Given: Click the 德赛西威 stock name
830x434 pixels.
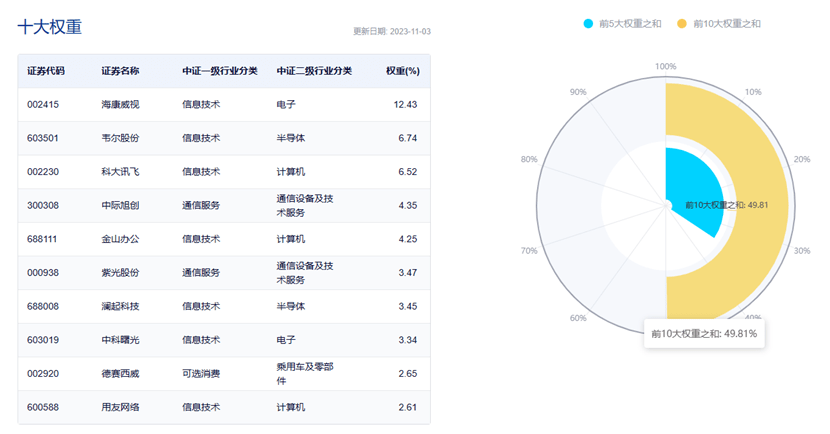Looking at the screenshot, I should [120, 374].
